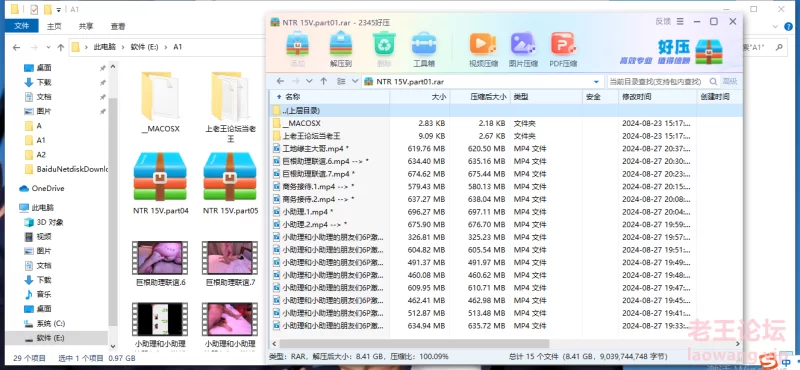The image size is (800, 370).
Task: Click back arrow in File Explorer
Action: [x=16, y=47]
